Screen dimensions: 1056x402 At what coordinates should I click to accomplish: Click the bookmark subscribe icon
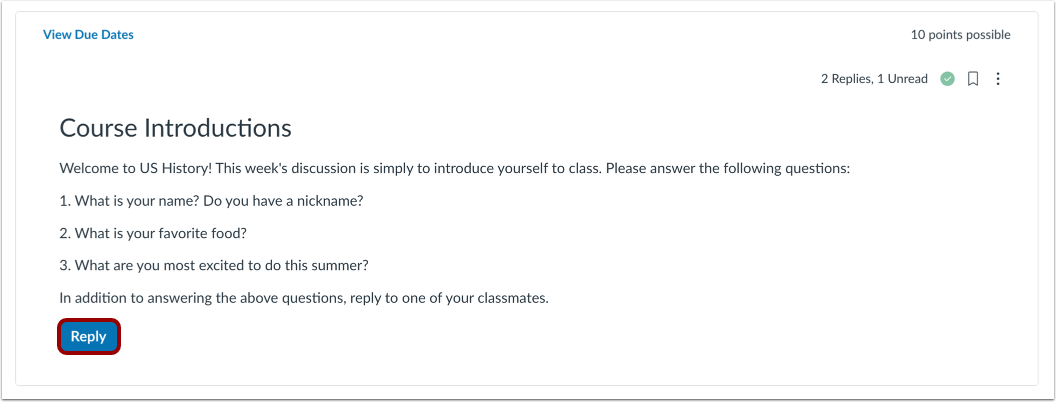972,79
